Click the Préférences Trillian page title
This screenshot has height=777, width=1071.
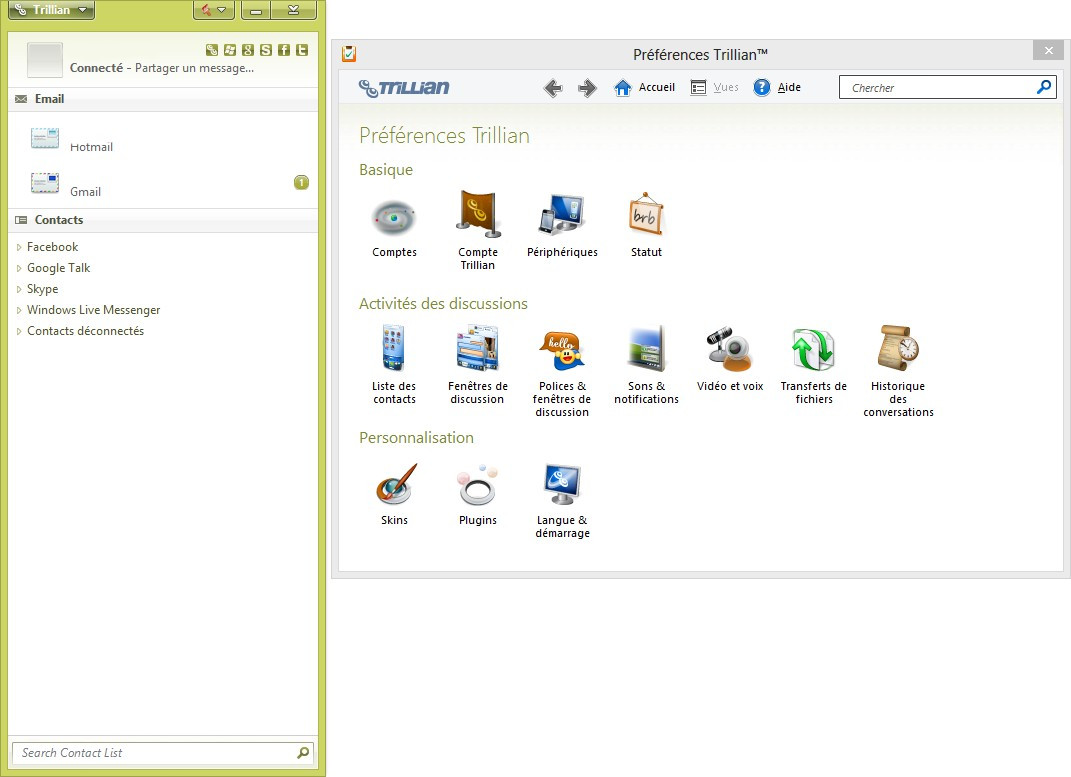coord(445,135)
